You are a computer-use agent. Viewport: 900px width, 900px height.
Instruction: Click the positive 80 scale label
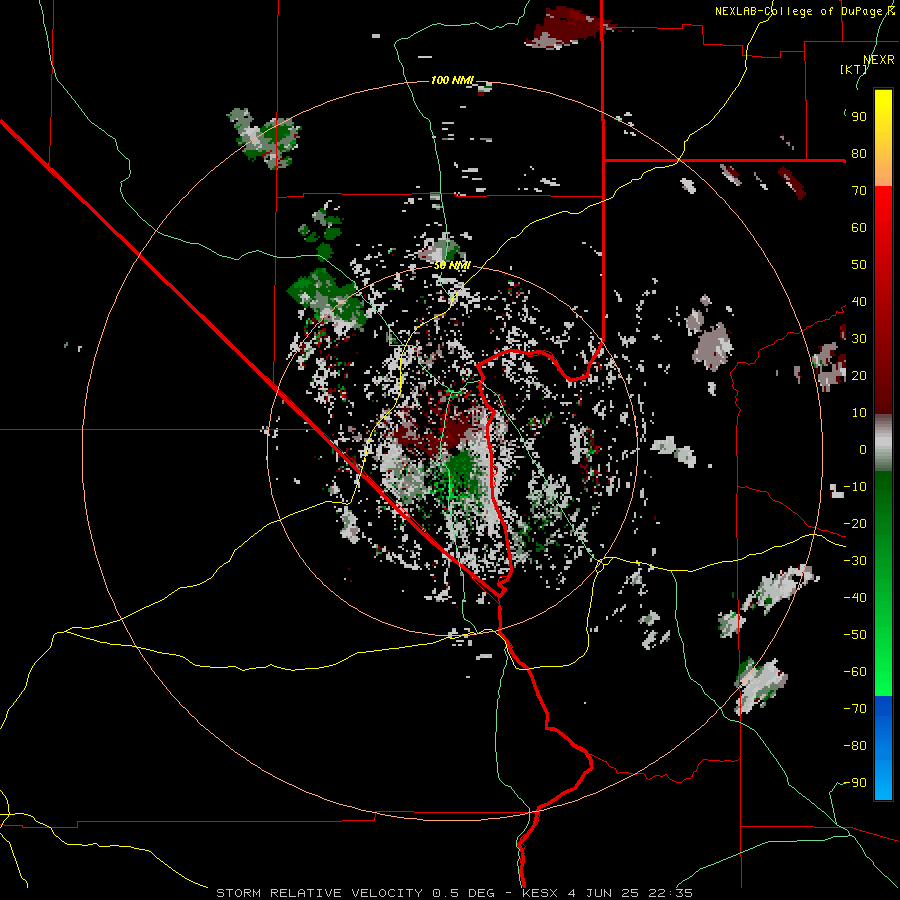(x=859, y=154)
